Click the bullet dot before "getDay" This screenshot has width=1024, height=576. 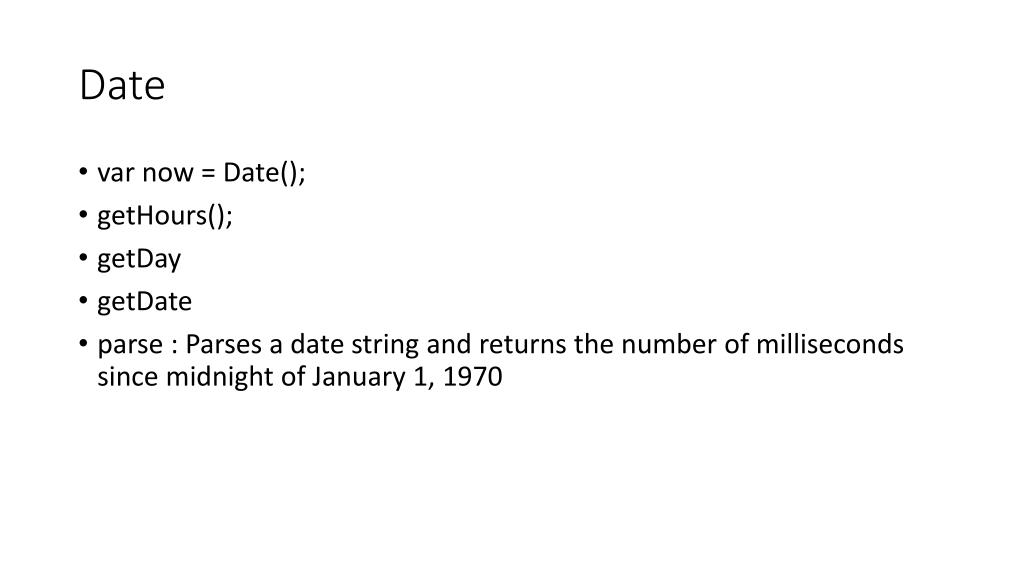pos(84,258)
